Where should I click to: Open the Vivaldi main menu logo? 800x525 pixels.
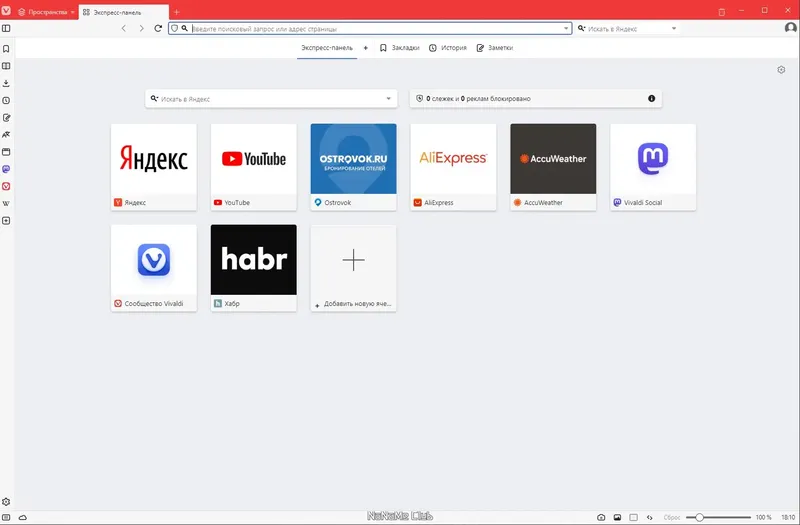point(6,11)
